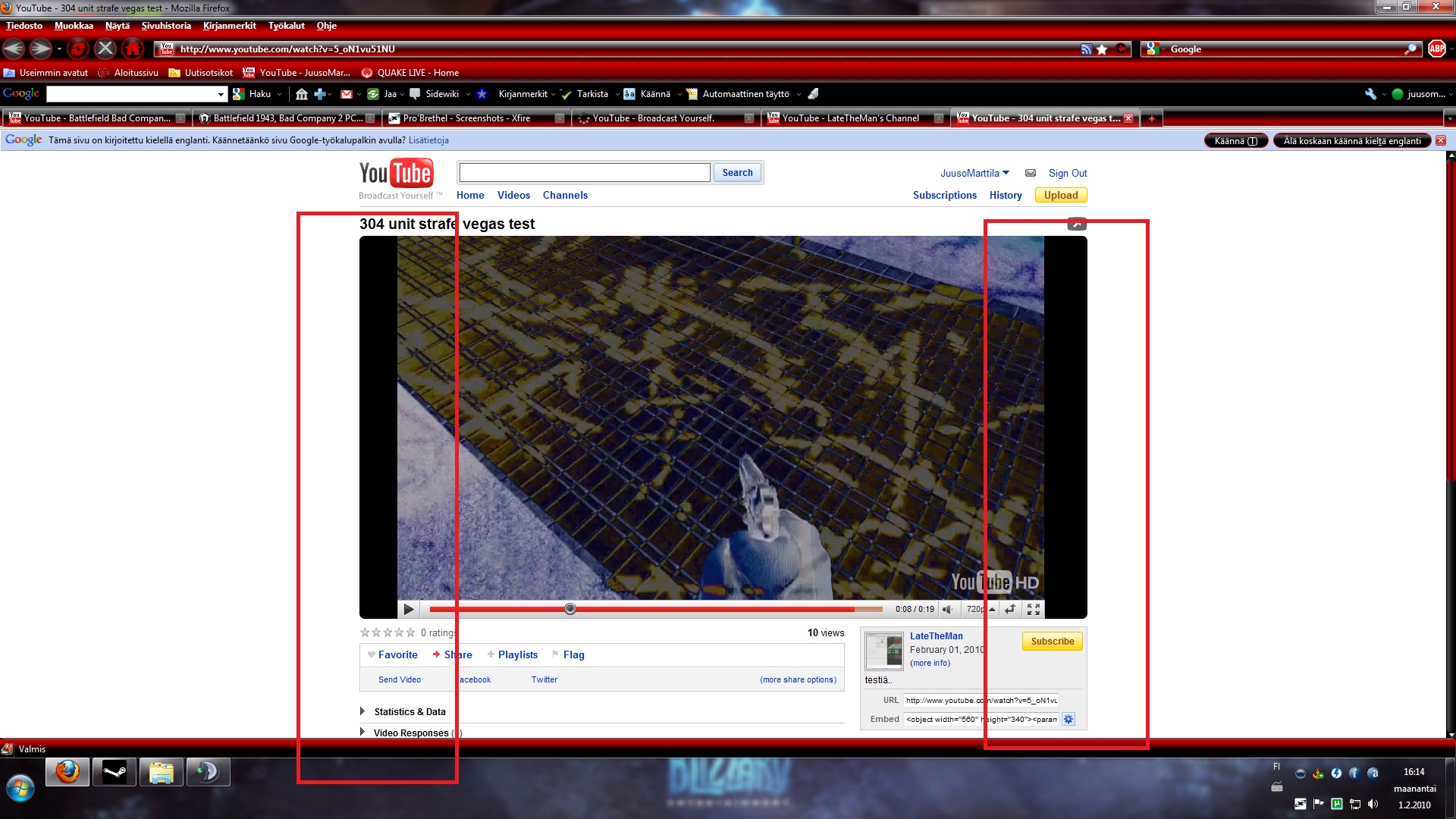Open the Useimmin avatut bookmark
1456x819 pixels.
pos(46,73)
